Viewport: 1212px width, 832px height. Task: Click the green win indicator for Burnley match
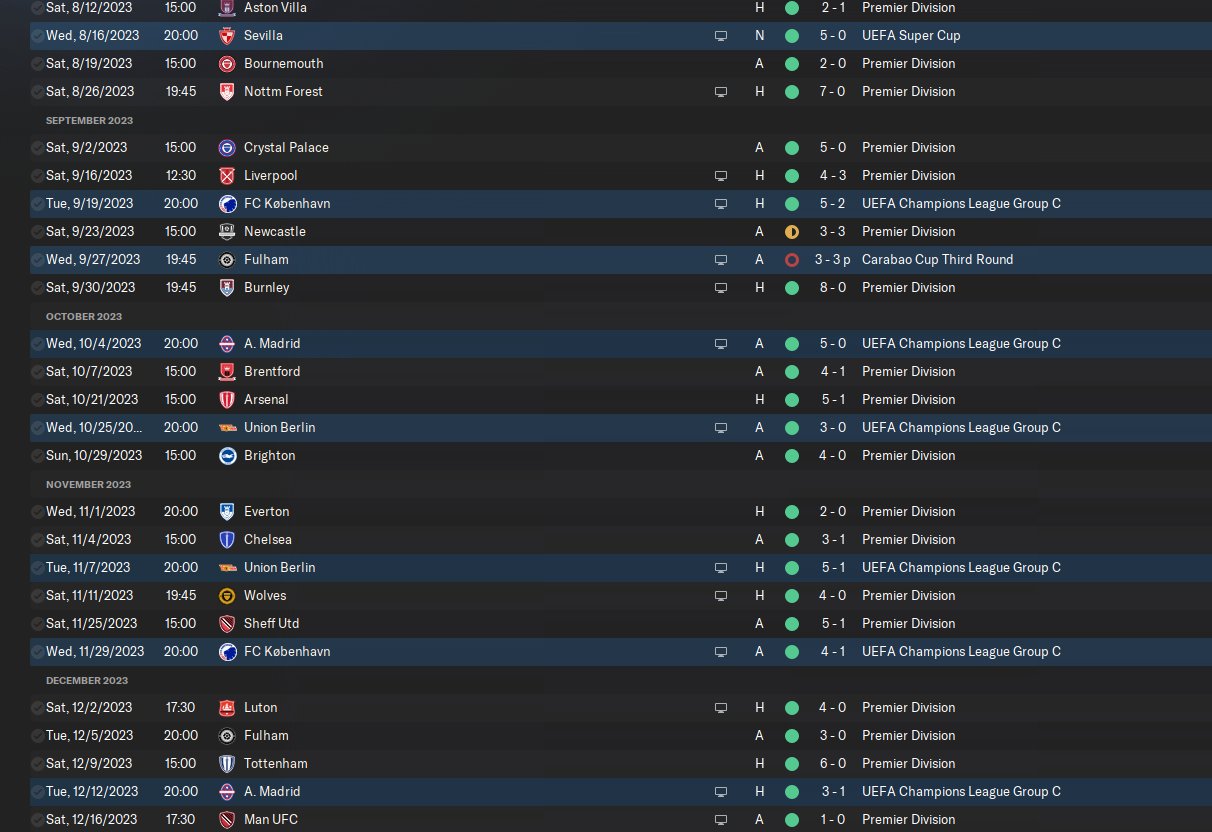792,287
